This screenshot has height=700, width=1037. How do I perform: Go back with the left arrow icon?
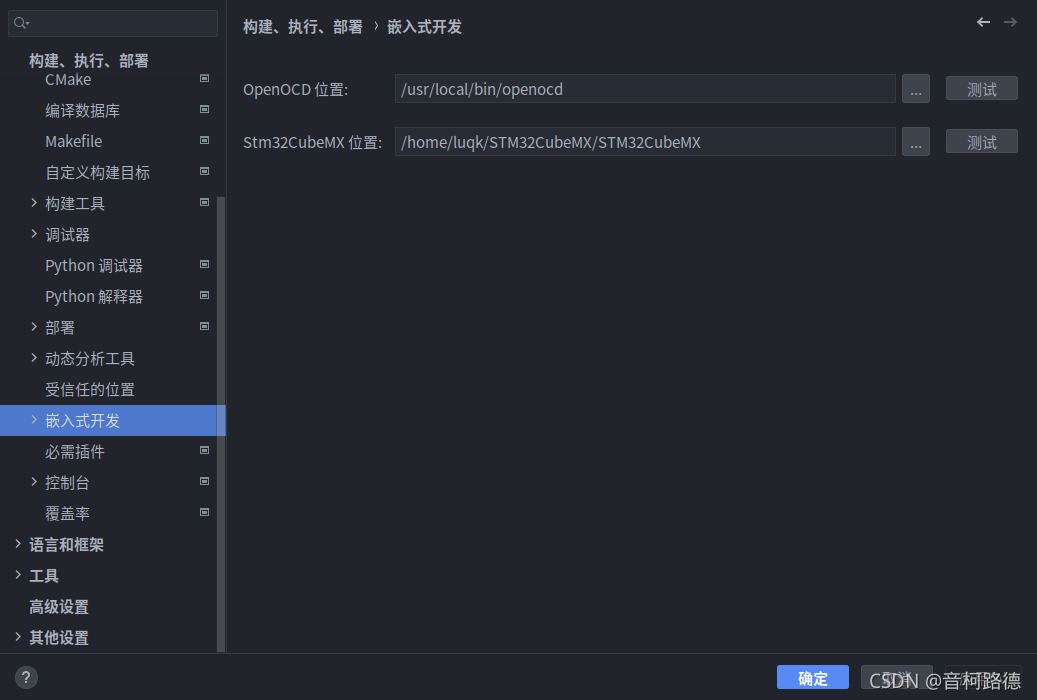[983, 22]
